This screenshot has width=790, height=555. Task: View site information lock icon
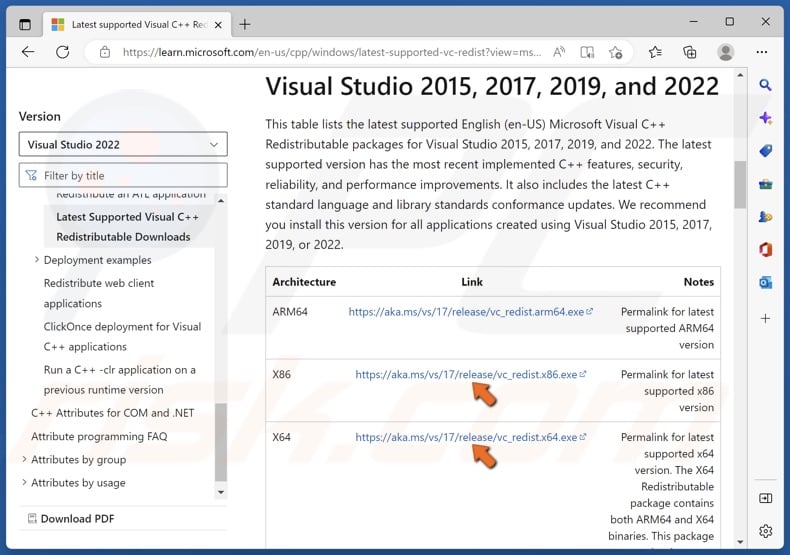(x=105, y=52)
